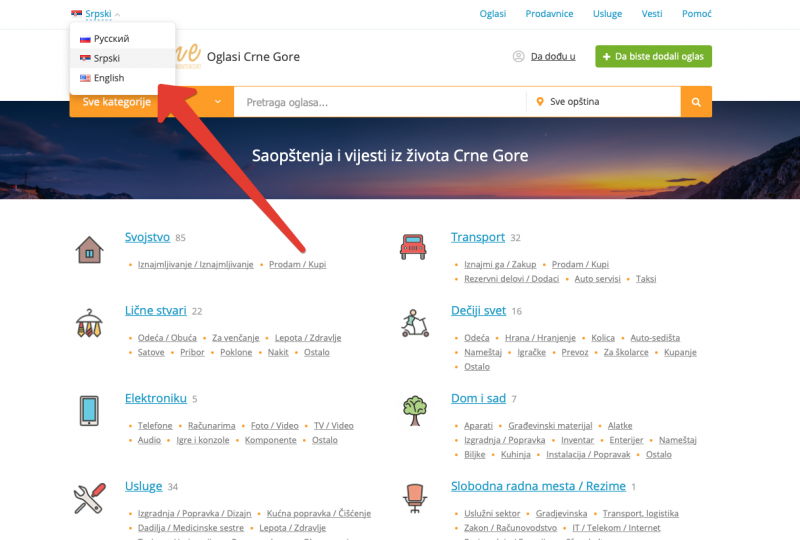
Task: Click the Pretraga oglasa search field
Action: [380, 102]
